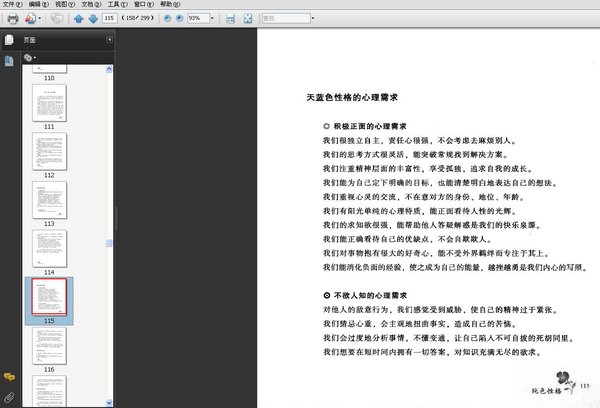The width and height of the screenshot is (600, 408).
Task: Select page thumbnail 113
Action: click(49, 200)
